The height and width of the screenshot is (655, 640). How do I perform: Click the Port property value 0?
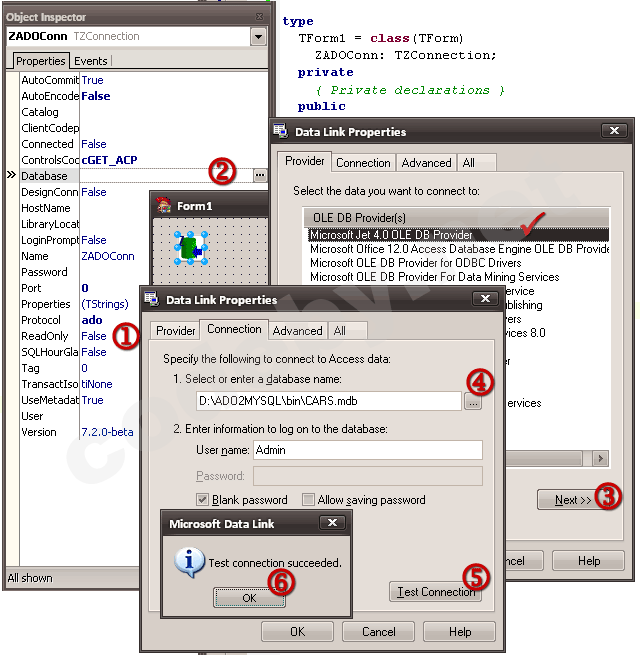[x=85, y=288]
